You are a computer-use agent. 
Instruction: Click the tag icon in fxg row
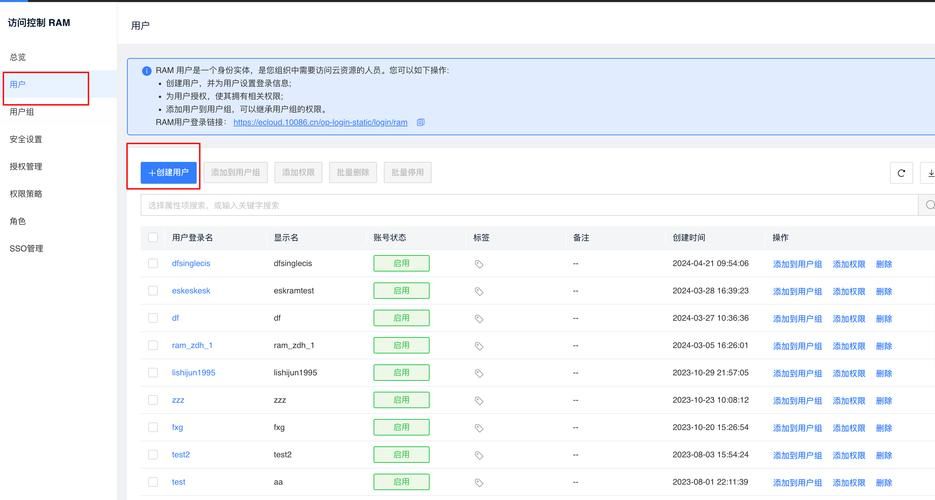click(x=479, y=428)
